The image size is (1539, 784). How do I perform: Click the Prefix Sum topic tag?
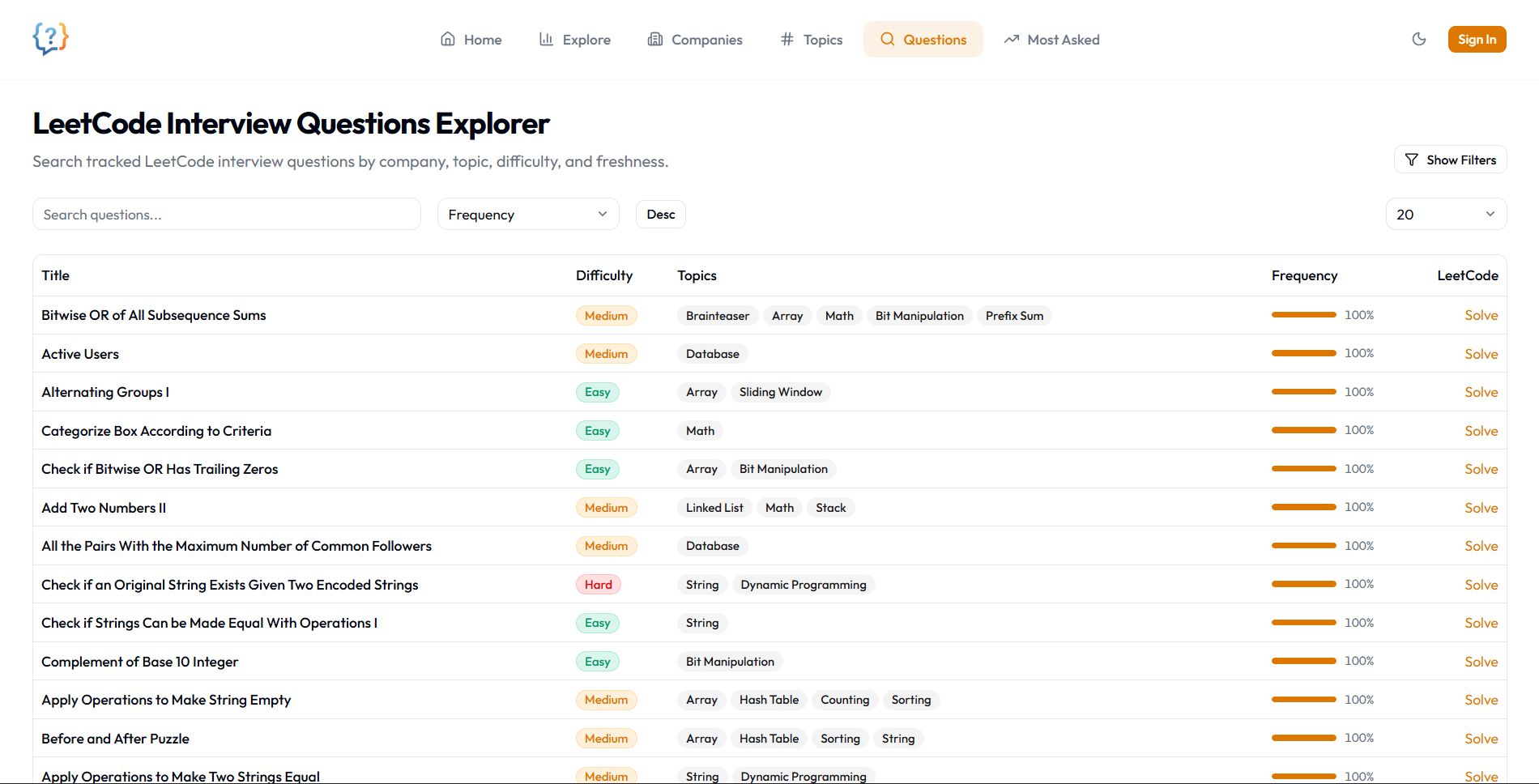click(1014, 316)
